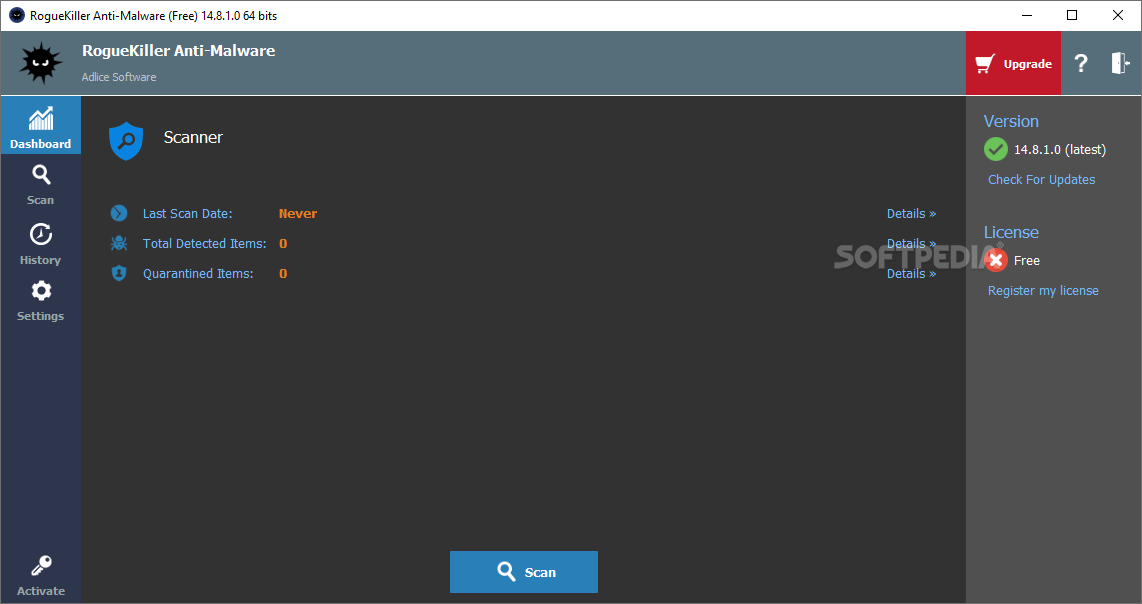Click the red Upgrade button

(x=1013, y=63)
